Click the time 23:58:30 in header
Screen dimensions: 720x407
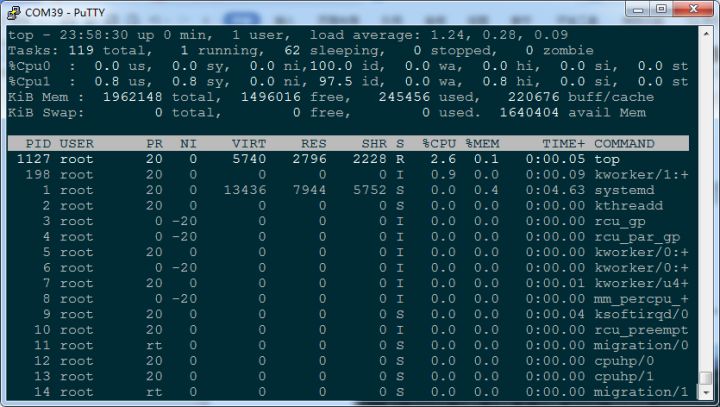point(94,35)
